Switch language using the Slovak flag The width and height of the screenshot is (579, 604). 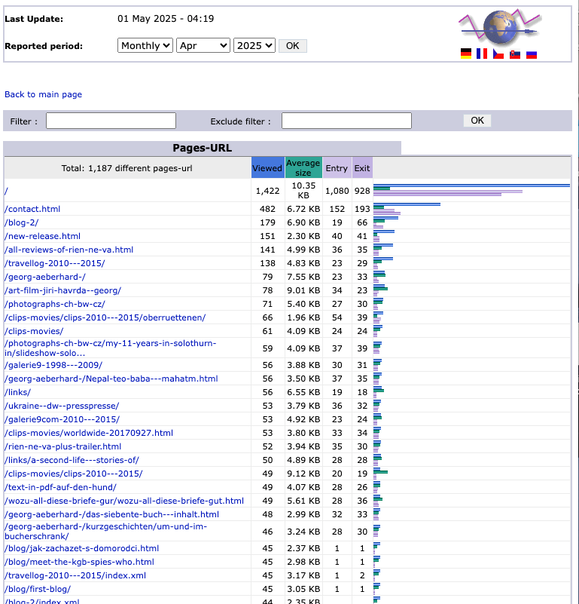coord(515,54)
